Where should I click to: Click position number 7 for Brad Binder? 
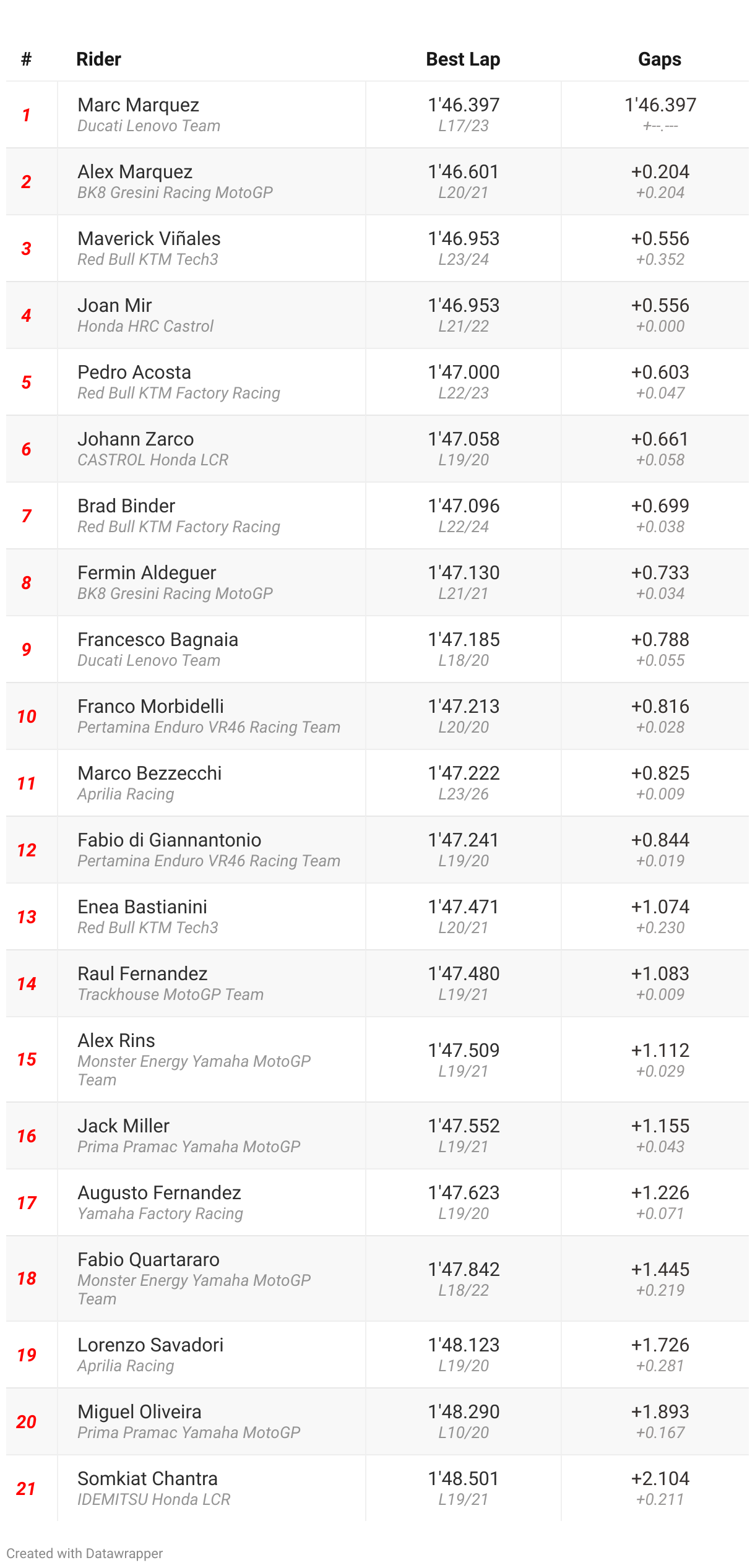pos(26,516)
